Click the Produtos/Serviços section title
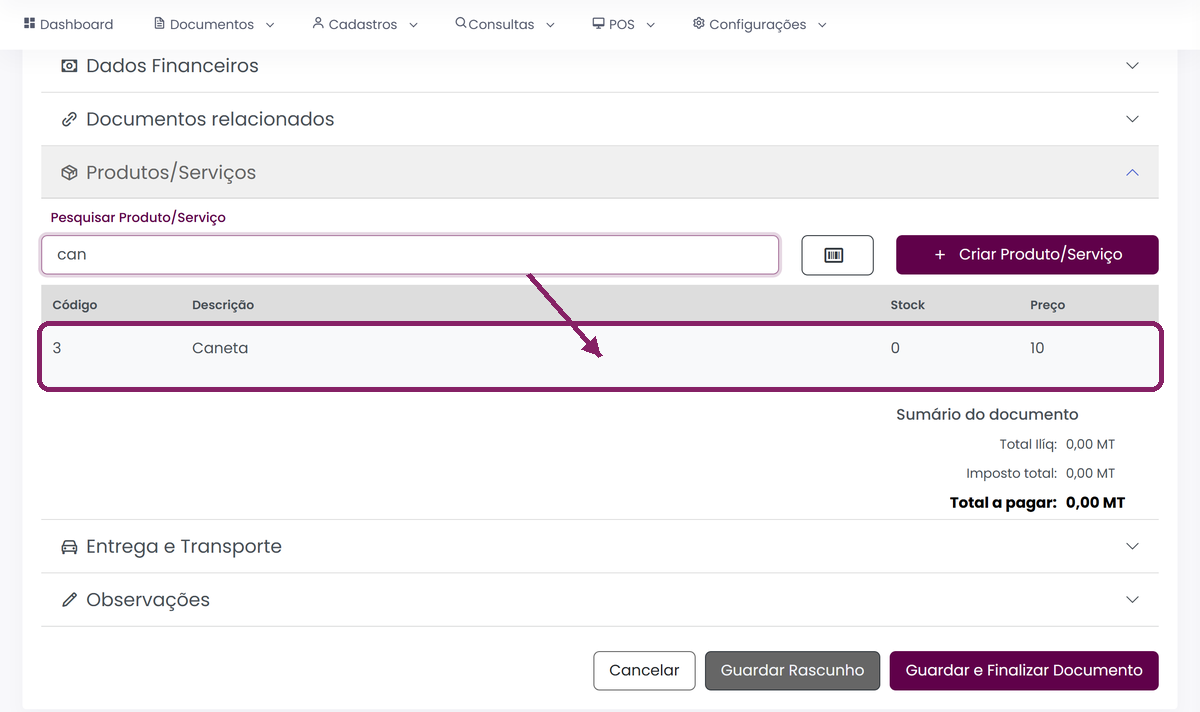1200x712 pixels. pyautogui.click(x=171, y=173)
